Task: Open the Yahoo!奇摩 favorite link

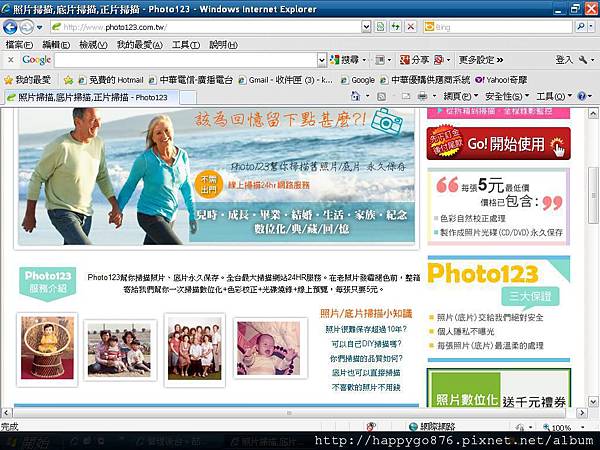Action: [x=501, y=80]
